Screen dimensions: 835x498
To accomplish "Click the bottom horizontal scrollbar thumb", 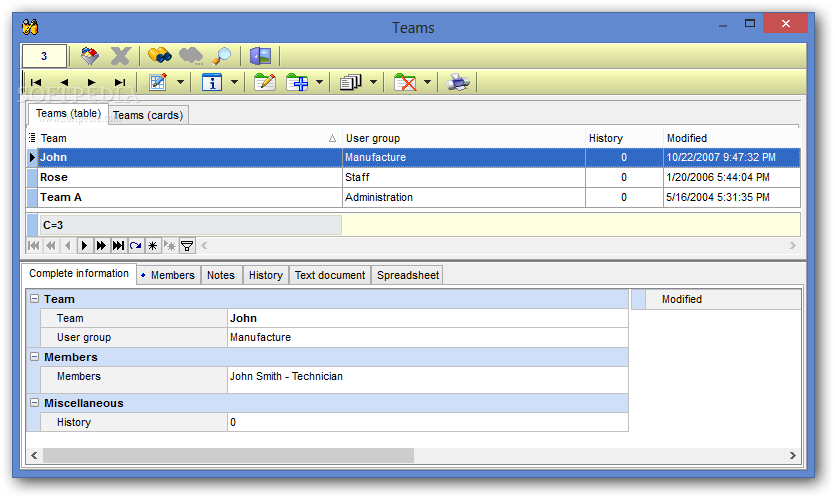I will click(228, 455).
